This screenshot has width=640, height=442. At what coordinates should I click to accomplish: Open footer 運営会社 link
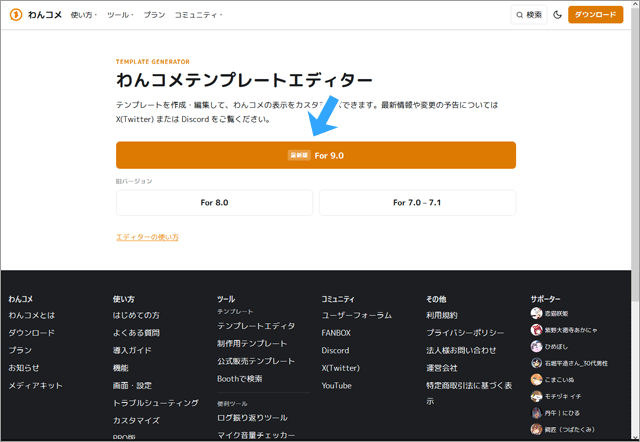(x=442, y=368)
